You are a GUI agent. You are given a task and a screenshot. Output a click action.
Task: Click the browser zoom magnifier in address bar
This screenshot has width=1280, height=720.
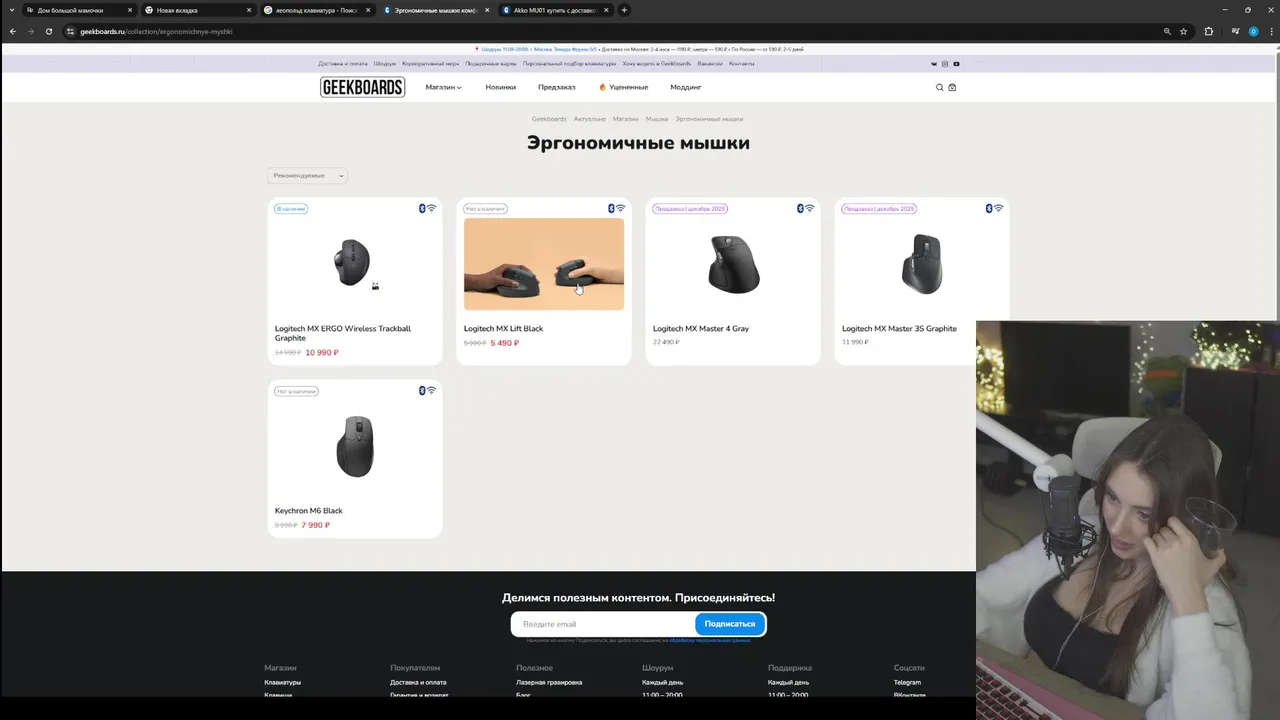click(x=1167, y=31)
